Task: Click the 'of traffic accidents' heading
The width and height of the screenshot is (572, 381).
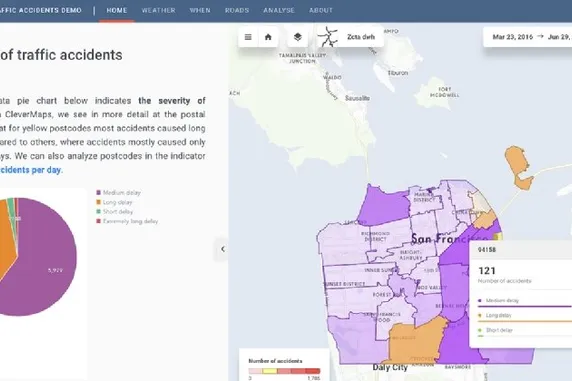Action: point(61,55)
